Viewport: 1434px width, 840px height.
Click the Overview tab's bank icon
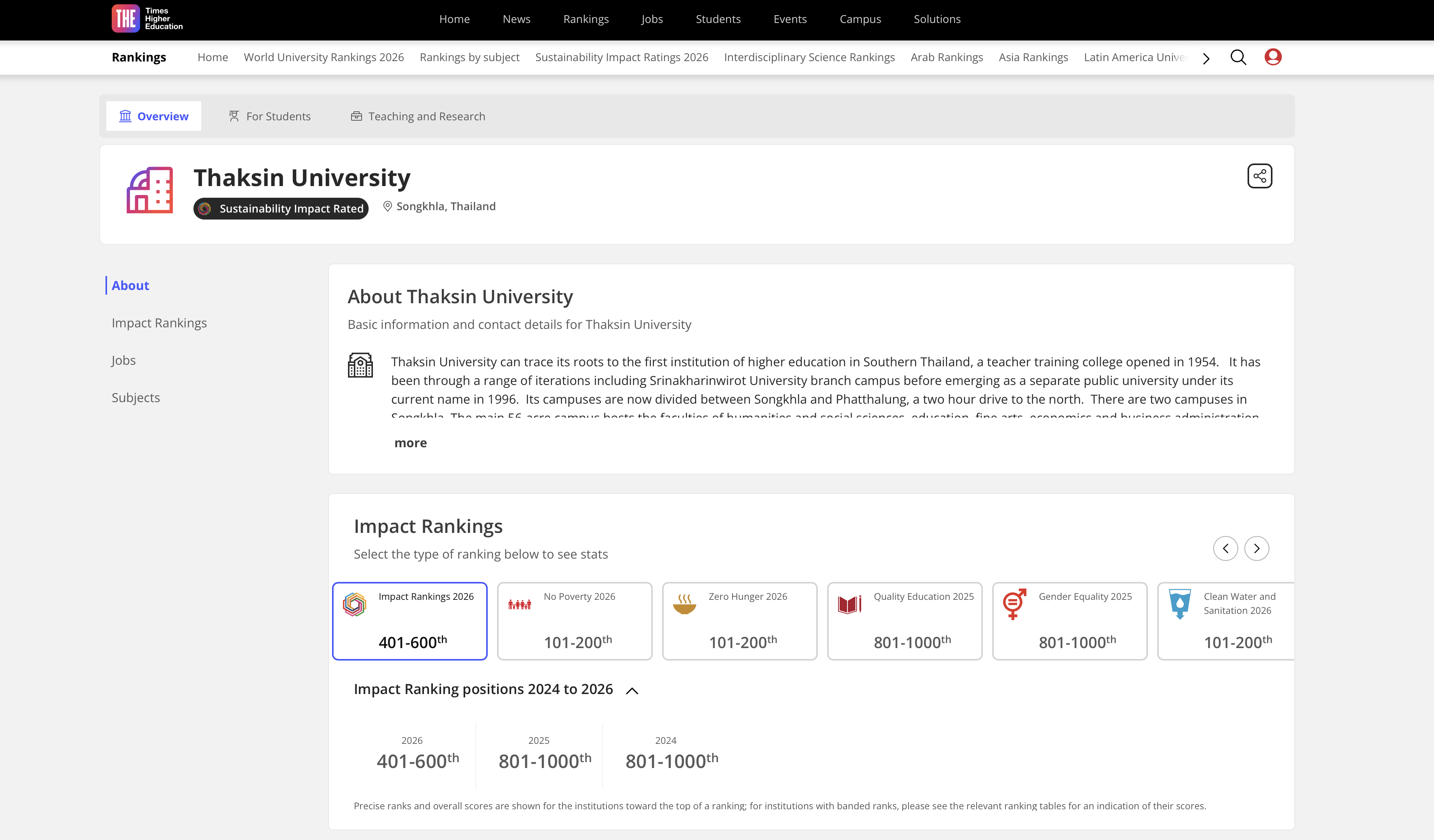[125, 116]
